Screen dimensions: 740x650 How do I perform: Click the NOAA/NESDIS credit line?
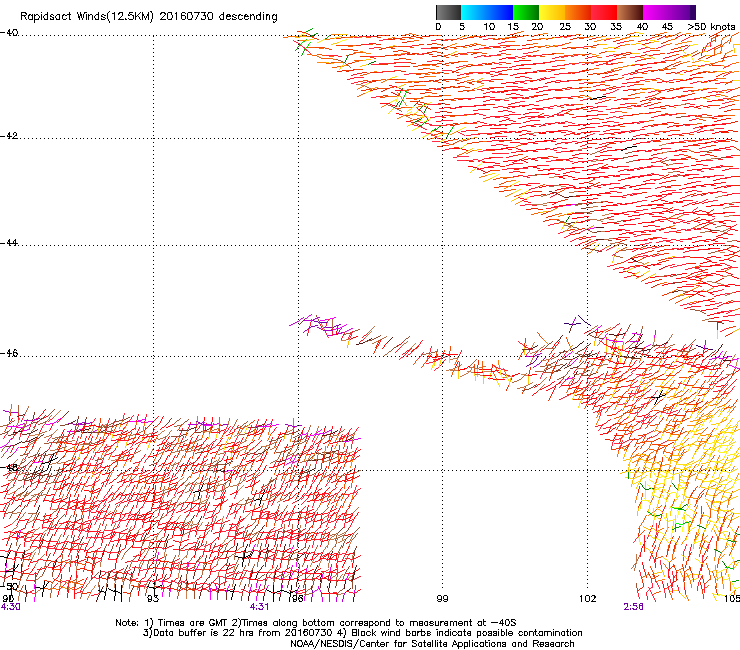[x=432, y=644]
